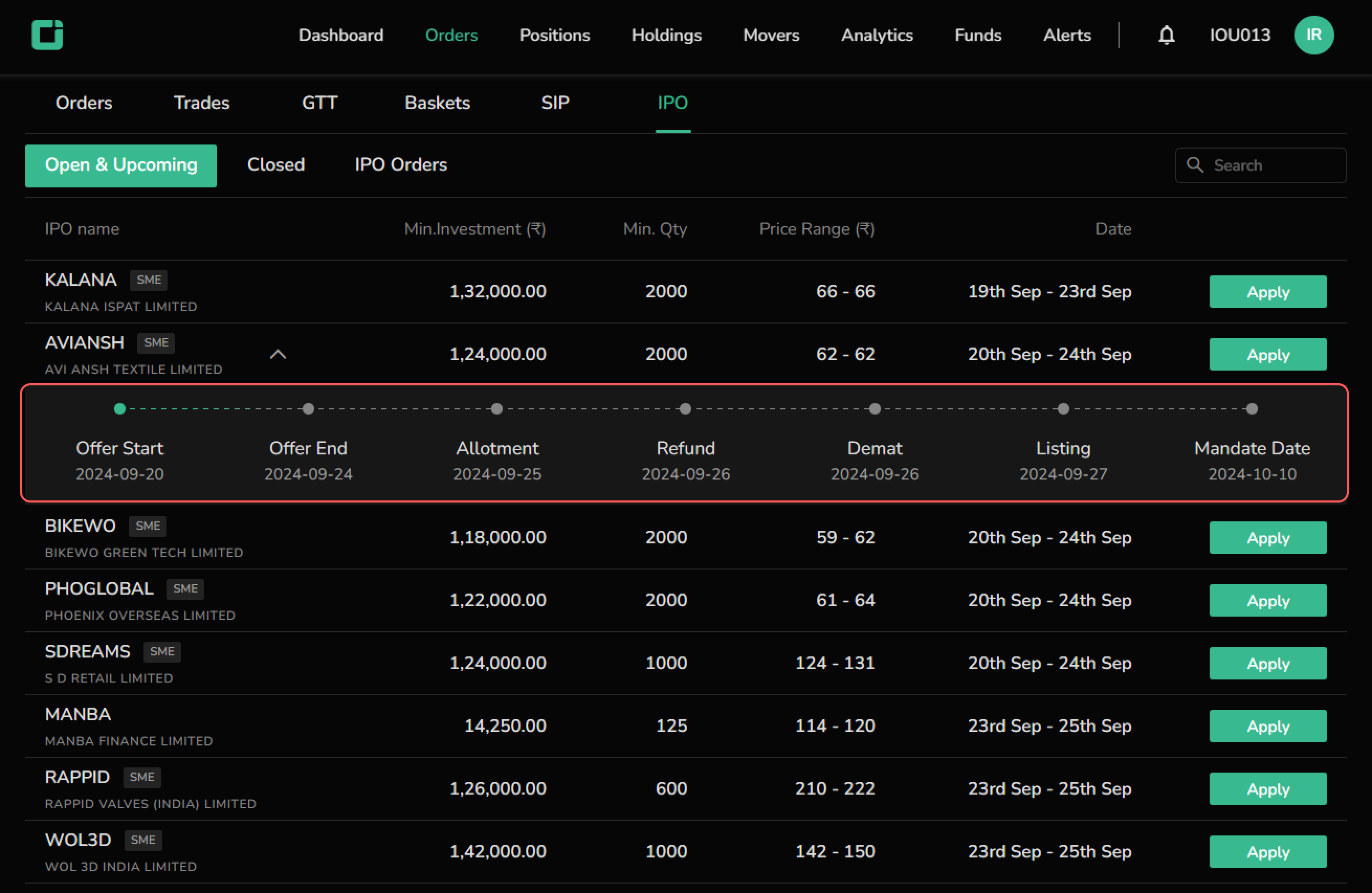Click the IOU013 account ID

pyautogui.click(x=1240, y=35)
